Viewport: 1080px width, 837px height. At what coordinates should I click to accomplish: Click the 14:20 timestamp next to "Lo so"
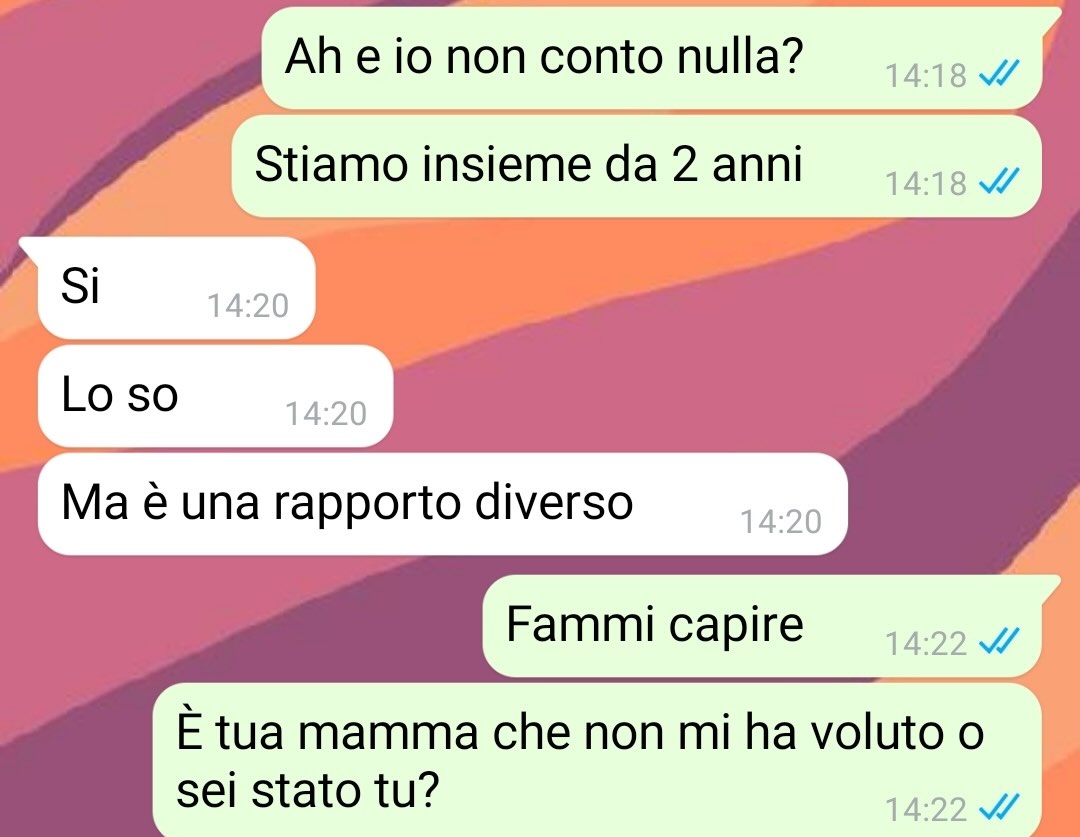pyautogui.click(x=326, y=413)
